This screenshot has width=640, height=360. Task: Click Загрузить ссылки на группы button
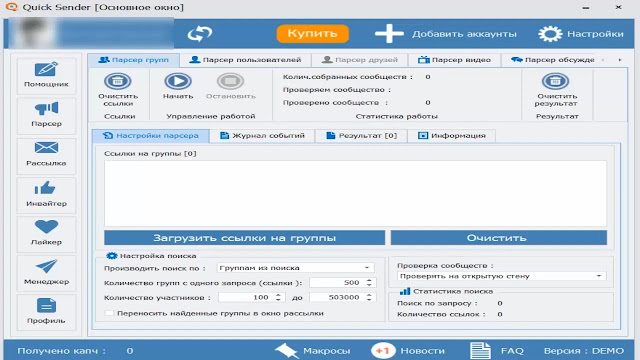click(x=244, y=238)
